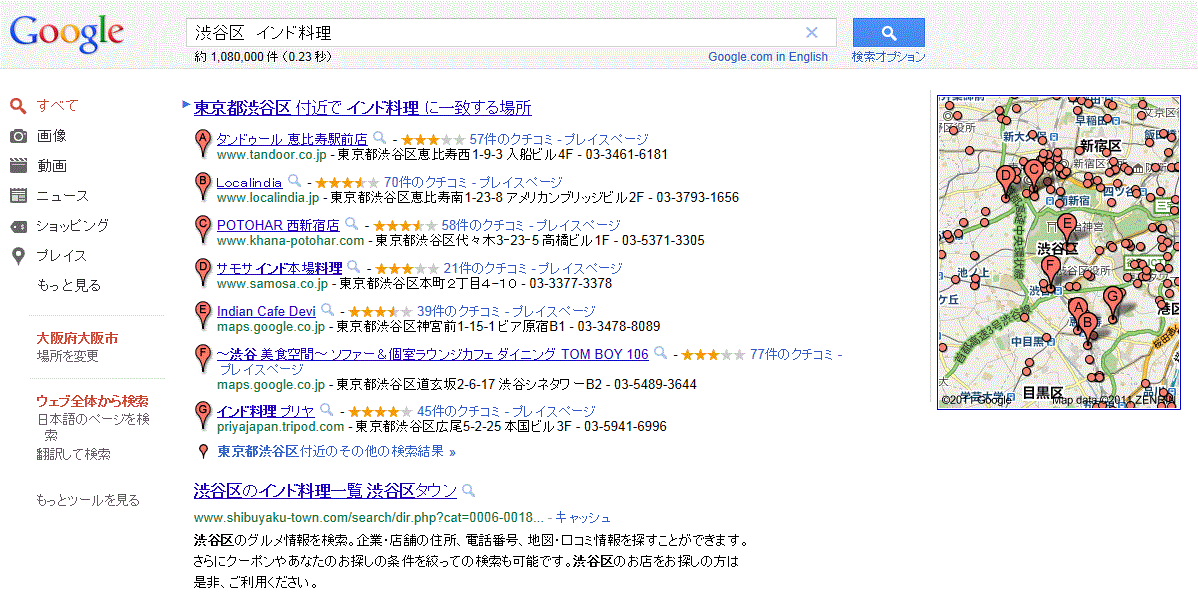Select すべて in the left sidebar

pos(57,106)
